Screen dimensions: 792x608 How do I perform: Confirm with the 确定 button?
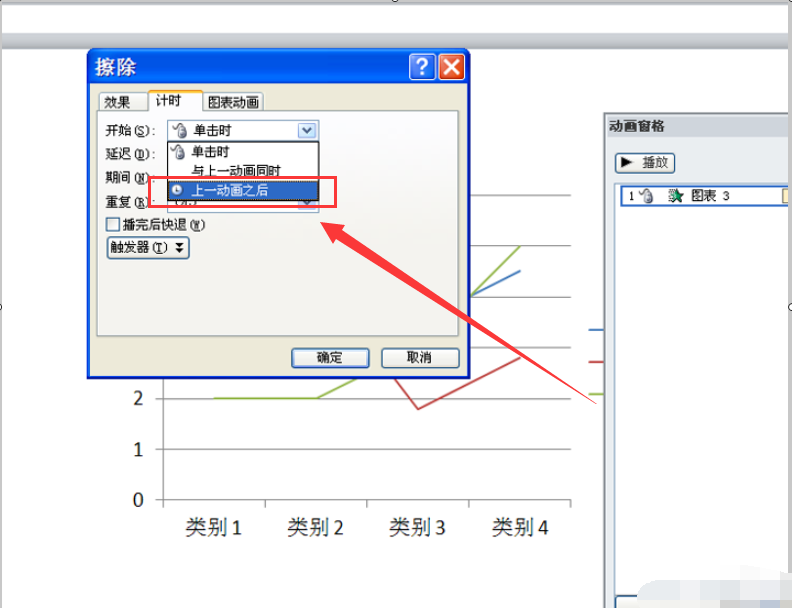330,358
